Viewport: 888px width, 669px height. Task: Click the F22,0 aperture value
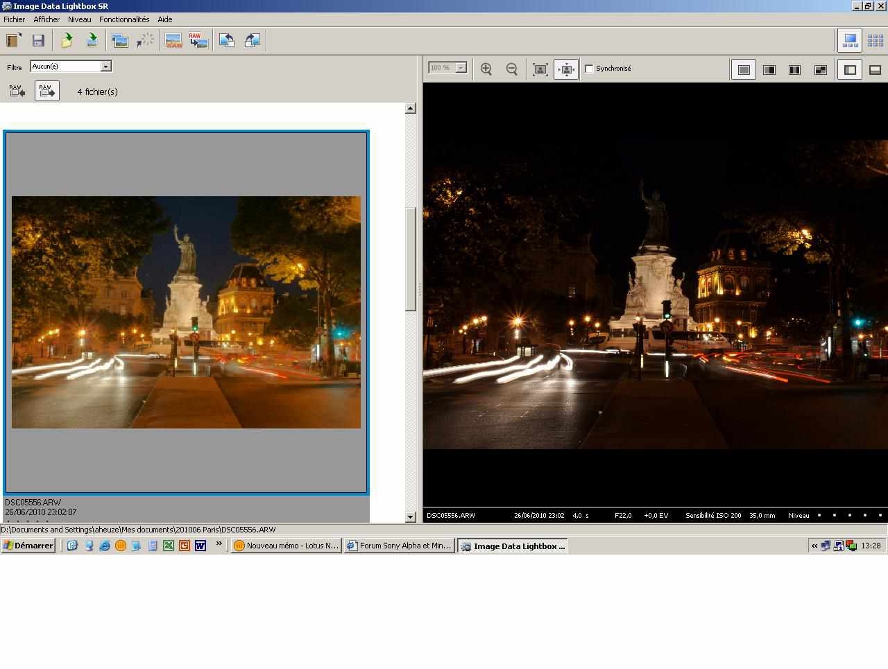coord(623,515)
